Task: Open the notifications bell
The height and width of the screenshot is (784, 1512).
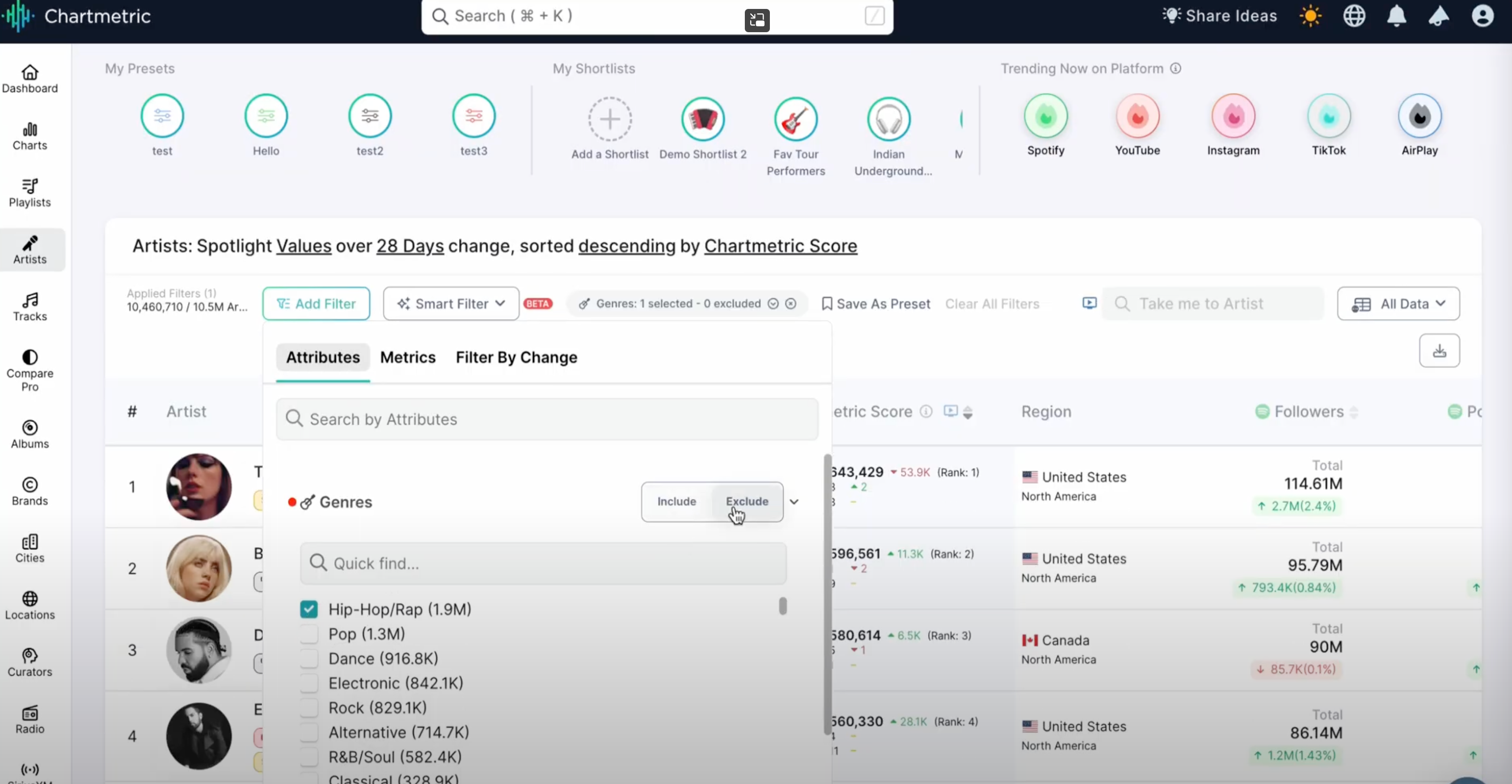Action: point(1396,16)
